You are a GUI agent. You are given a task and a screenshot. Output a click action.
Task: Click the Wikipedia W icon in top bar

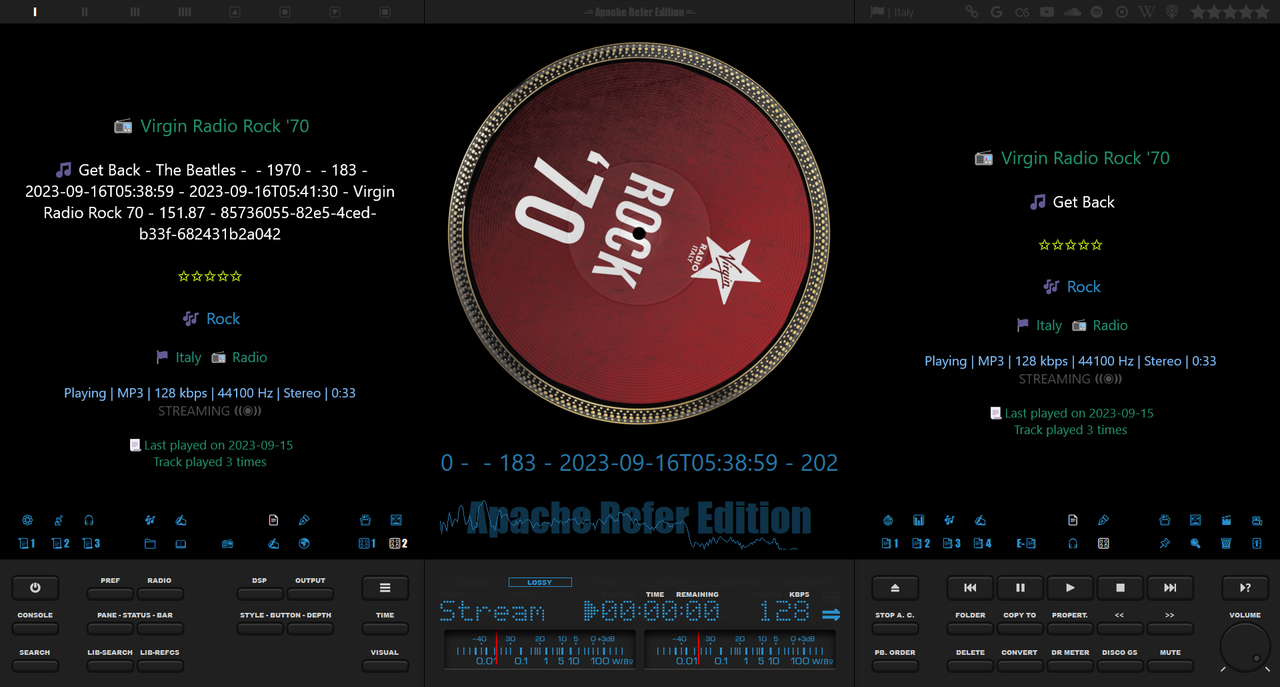point(1147,12)
